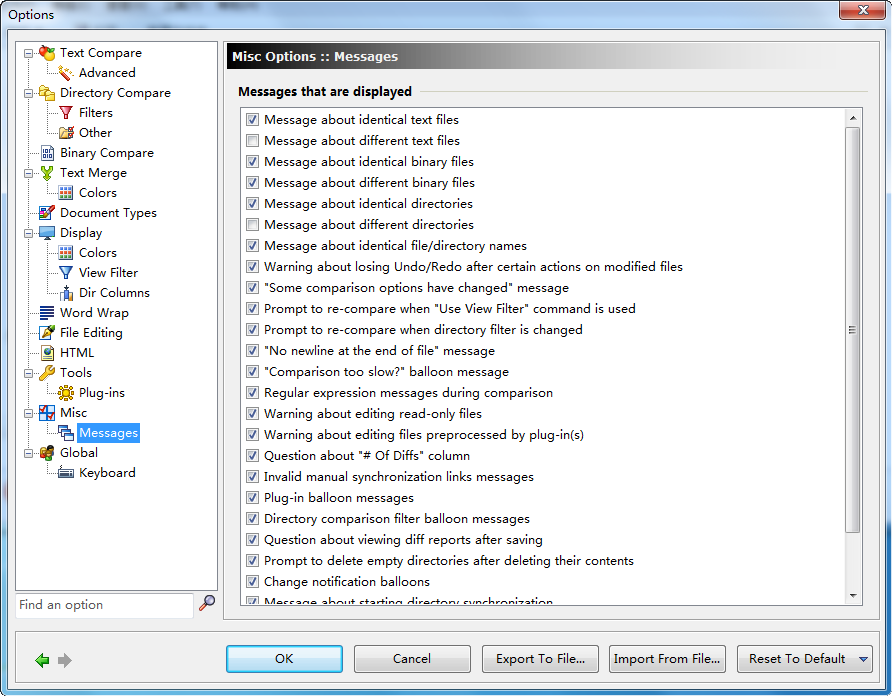Select Word Wrap in options tree
The image size is (893, 697).
(x=94, y=313)
